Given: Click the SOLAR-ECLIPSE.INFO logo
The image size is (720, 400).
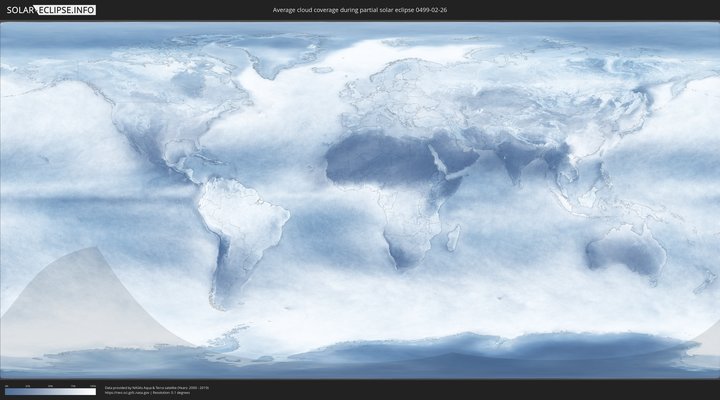Looking at the screenshot, I should point(51,10).
